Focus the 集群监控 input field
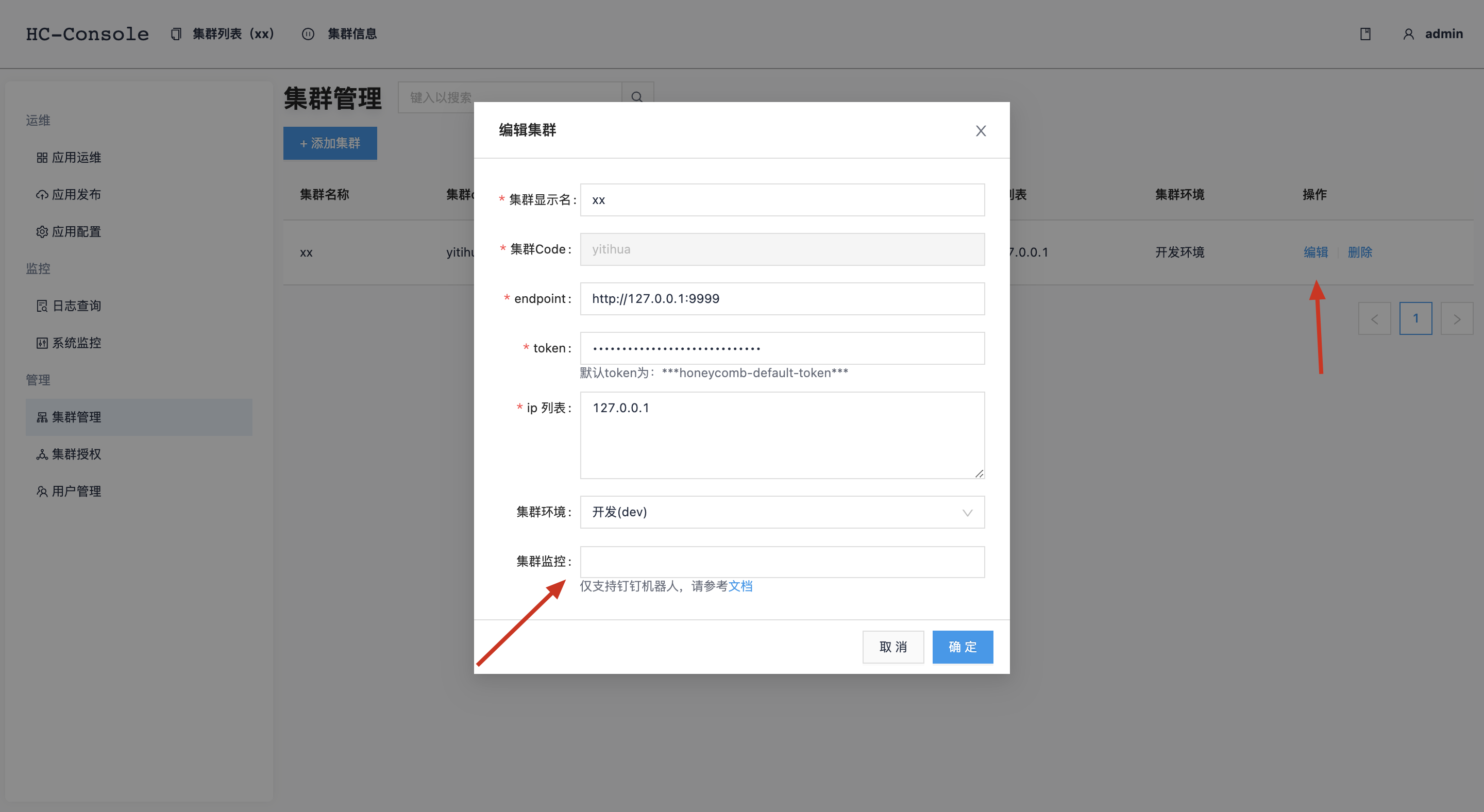The height and width of the screenshot is (812, 1484). click(781, 562)
